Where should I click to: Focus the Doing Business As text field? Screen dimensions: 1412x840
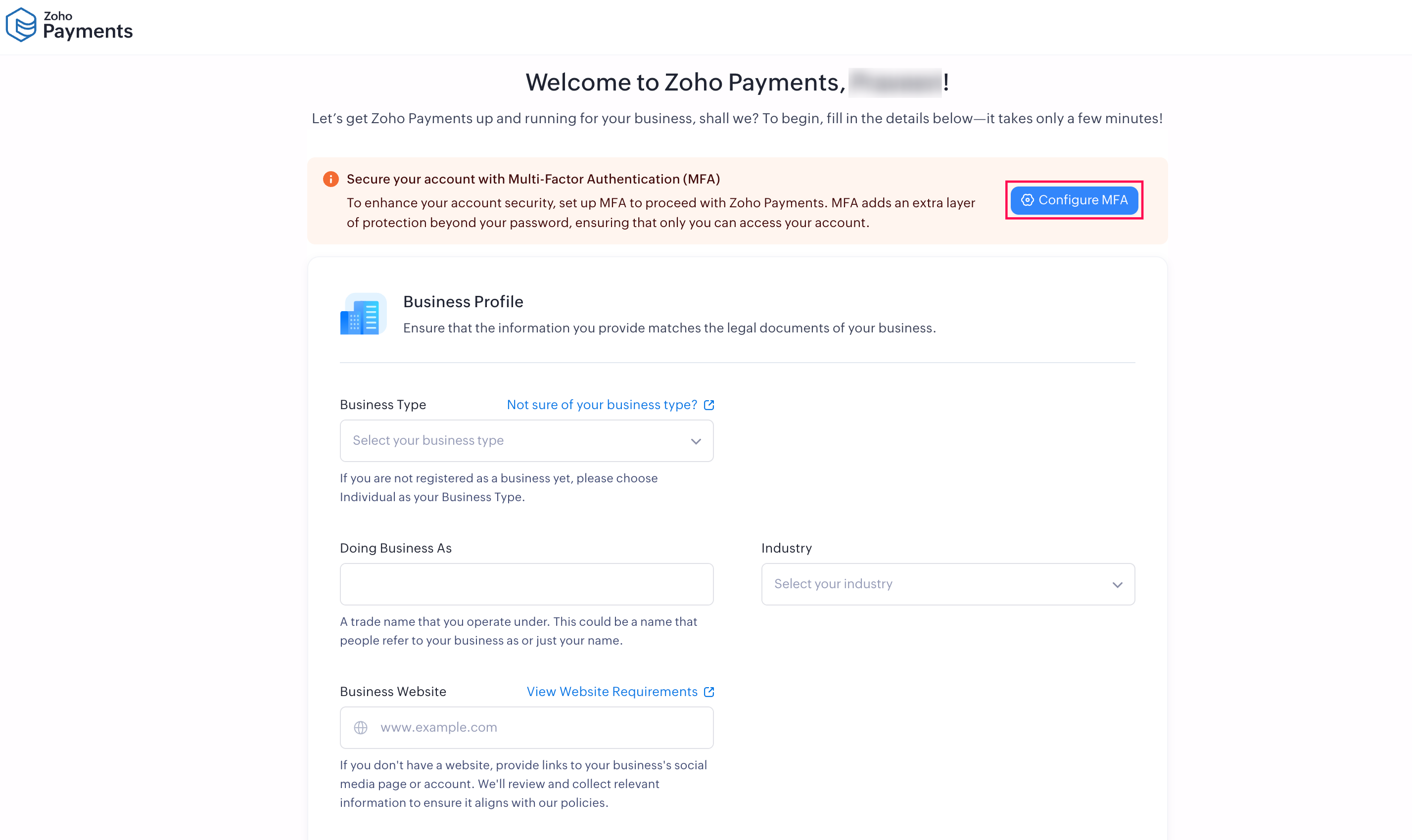pyautogui.click(x=526, y=584)
